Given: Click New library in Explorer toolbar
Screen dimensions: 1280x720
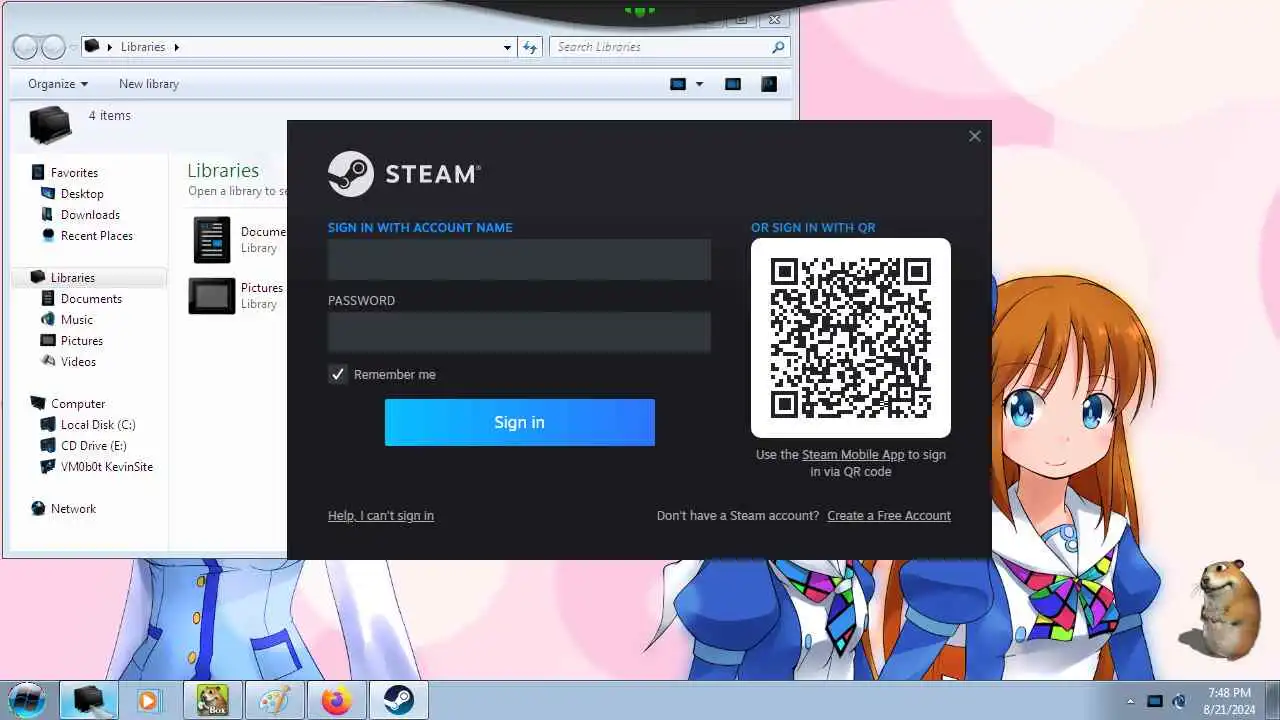Looking at the screenshot, I should (149, 84).
